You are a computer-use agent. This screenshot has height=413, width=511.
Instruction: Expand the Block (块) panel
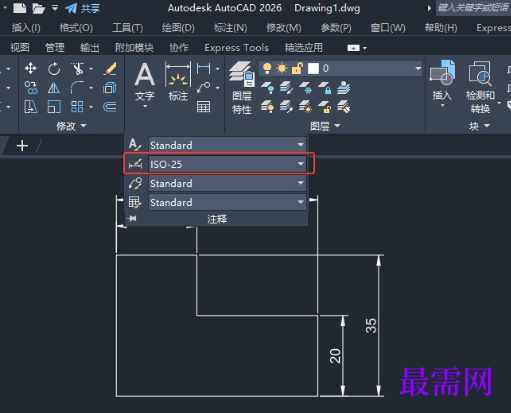[479, 126]
